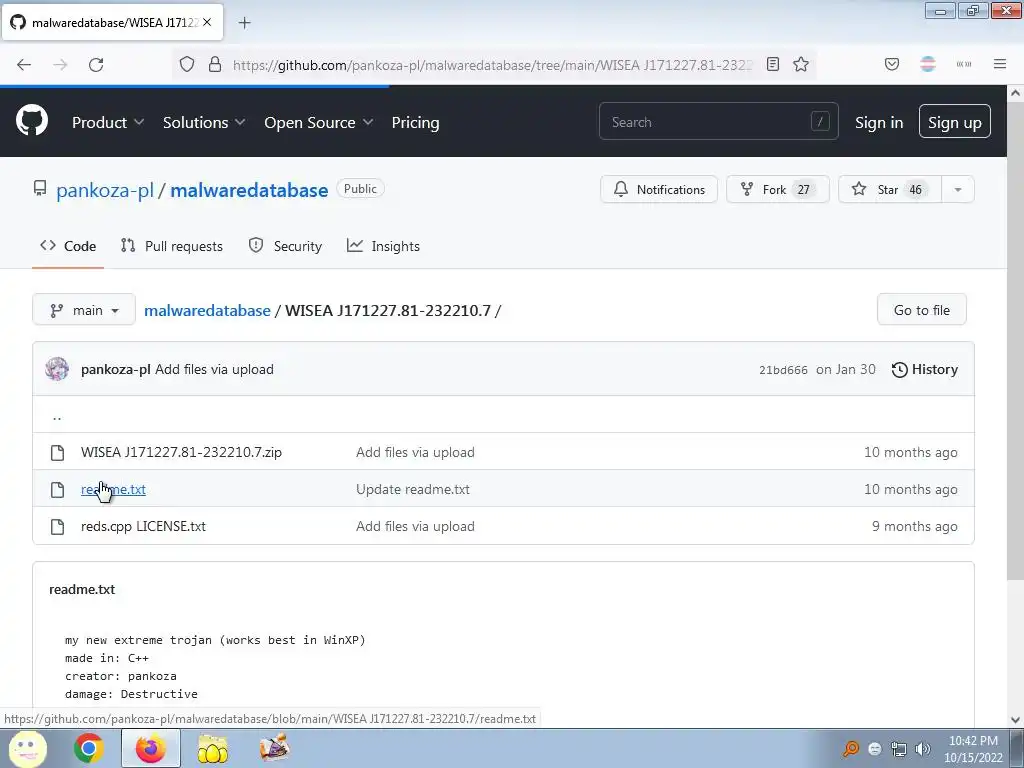The image size is (1024, 768).
Task: Expand the Solutions menu
Action: [x=204, y=122]
